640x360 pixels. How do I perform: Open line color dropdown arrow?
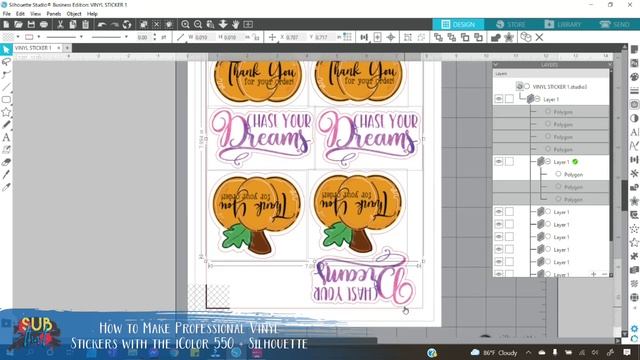click(39, 37)
